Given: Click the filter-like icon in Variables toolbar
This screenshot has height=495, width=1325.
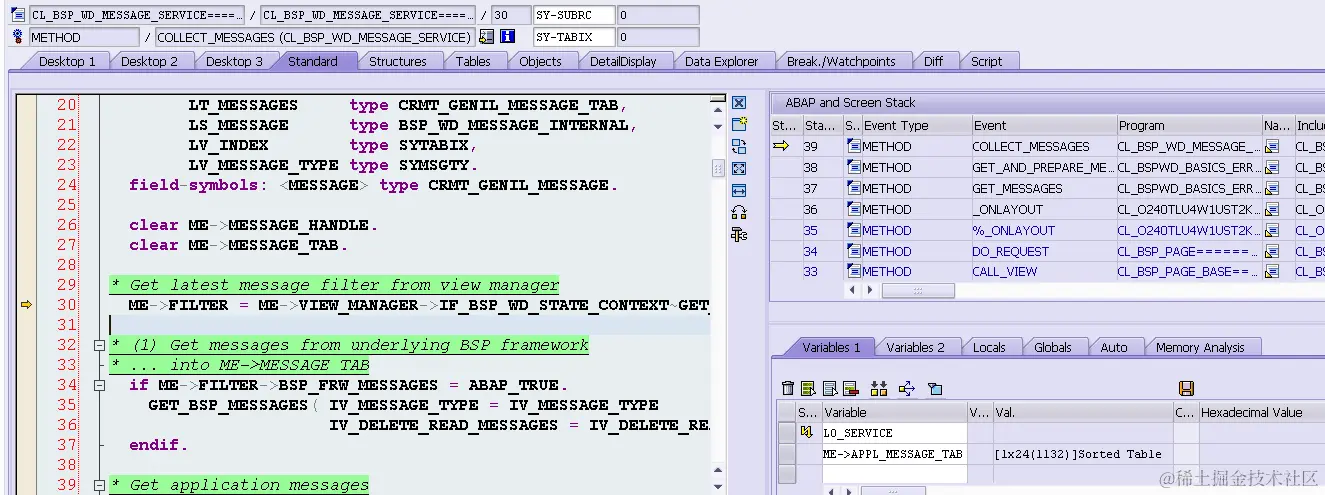Looking at the screenshot, I should (x=935, y=388).
